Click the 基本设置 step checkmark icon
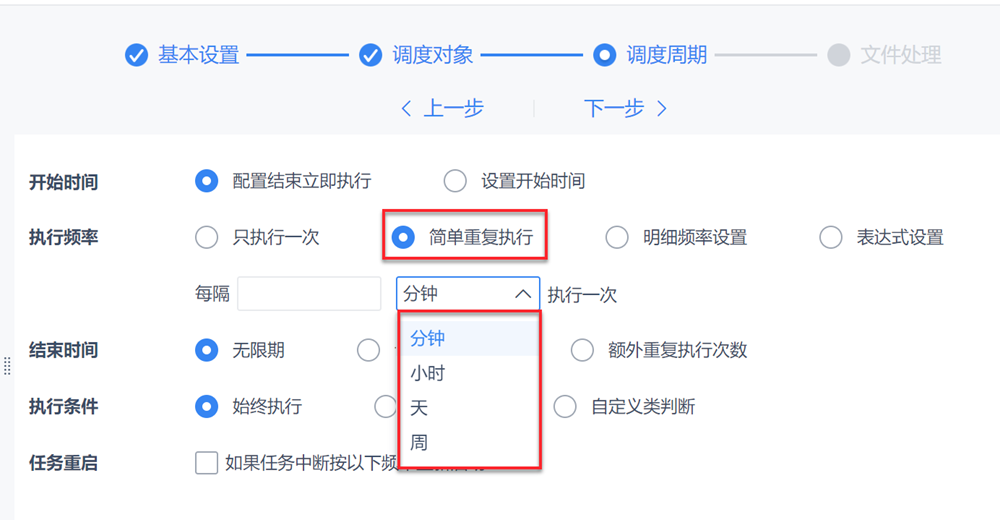Viewport: 1000px width, 520px height. [137, 55]
